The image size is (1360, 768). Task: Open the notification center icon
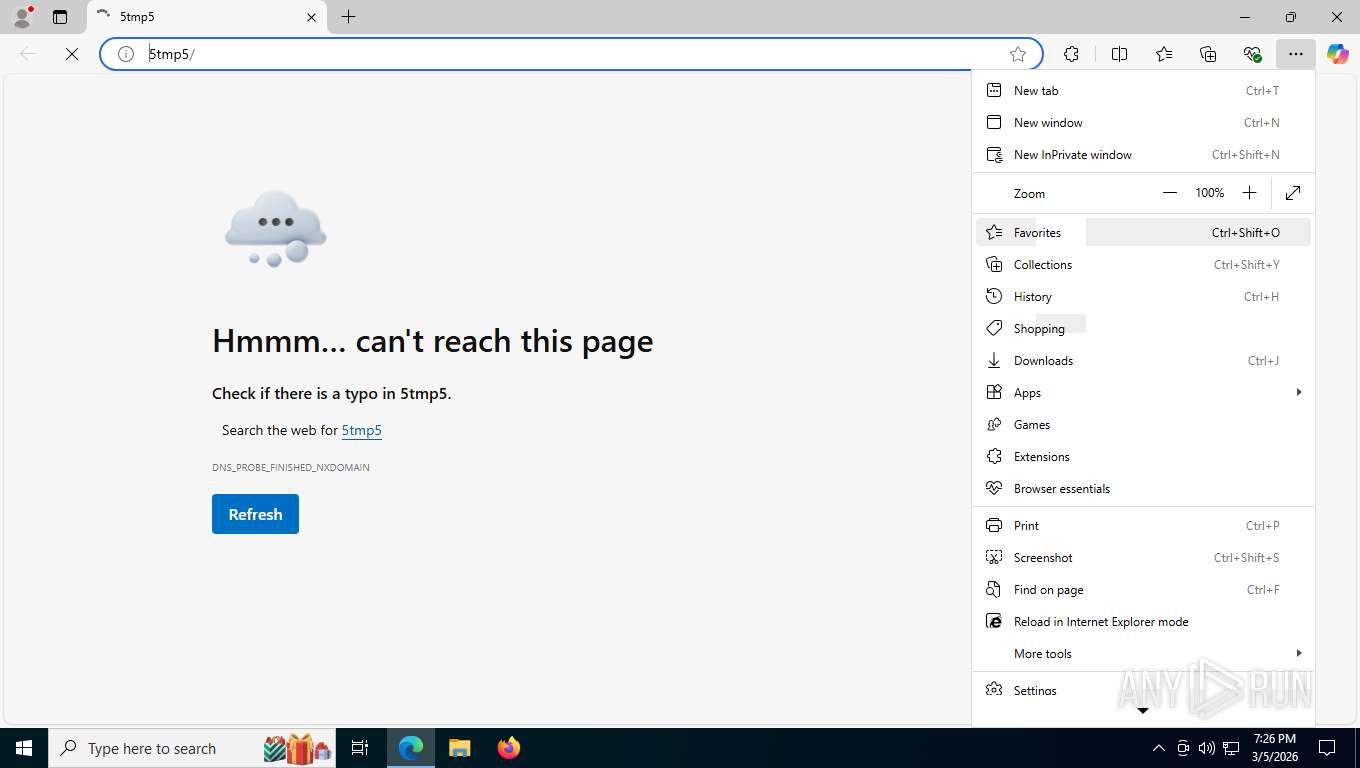point(1327,748)
